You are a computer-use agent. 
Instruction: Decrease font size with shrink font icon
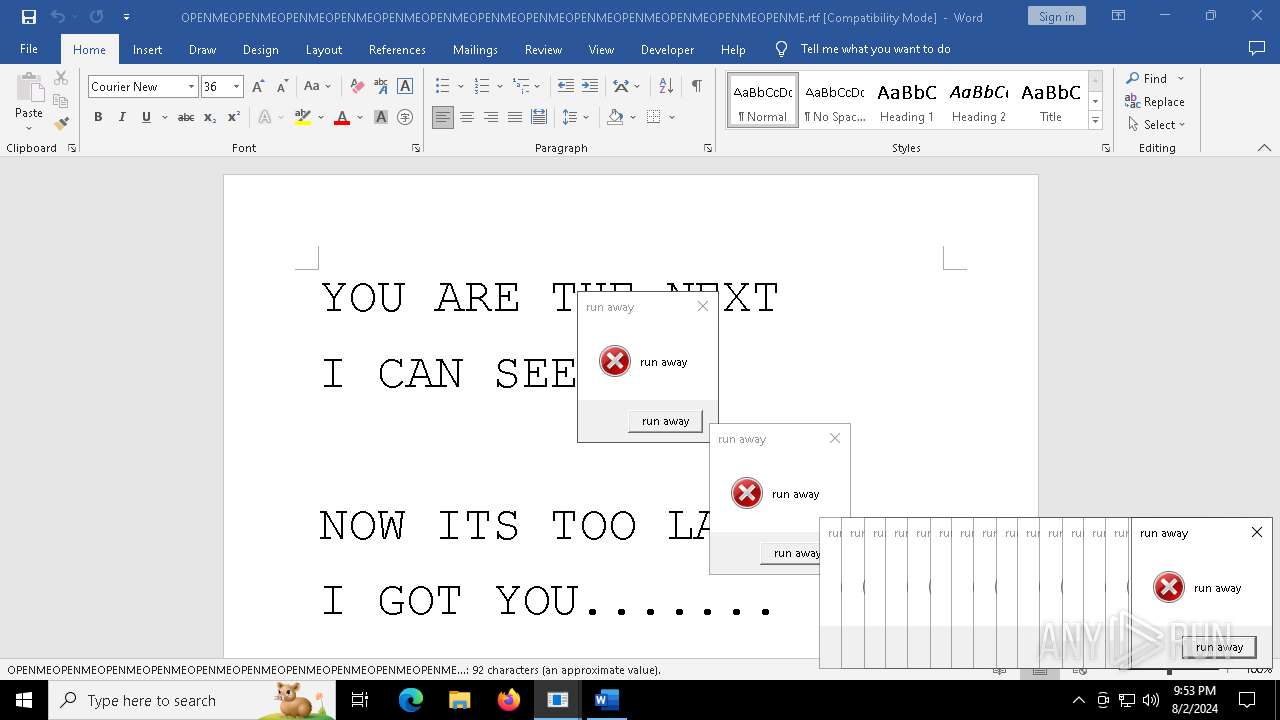(x=282, y=87)
